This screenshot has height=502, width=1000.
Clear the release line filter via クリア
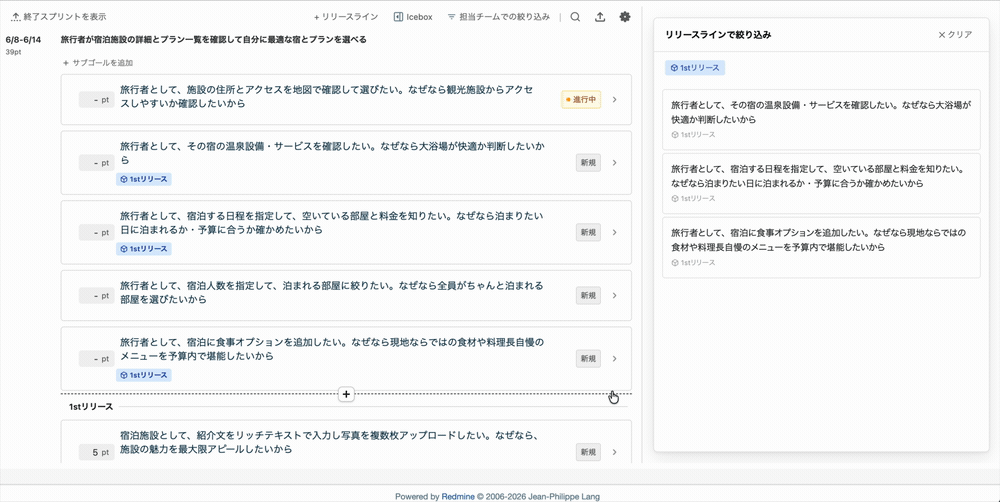[x=955, y=35]
